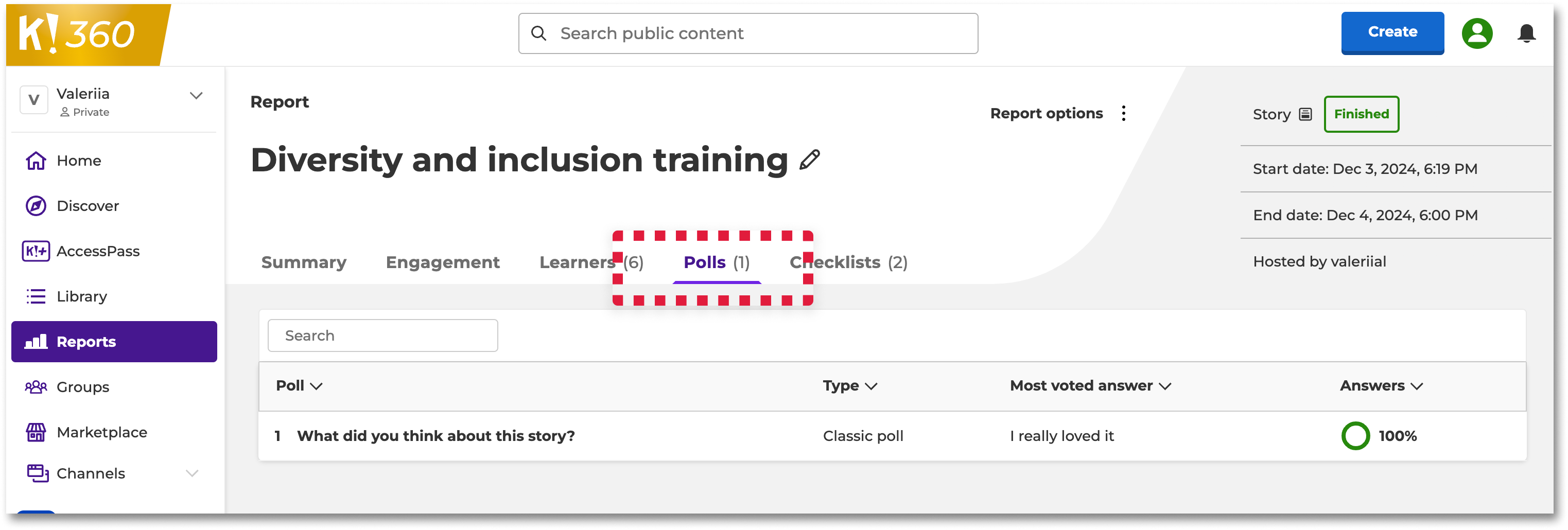This screenshot has height=530, width=1568.
Task: Sort by the Answers column
Action: point(1381,386)
